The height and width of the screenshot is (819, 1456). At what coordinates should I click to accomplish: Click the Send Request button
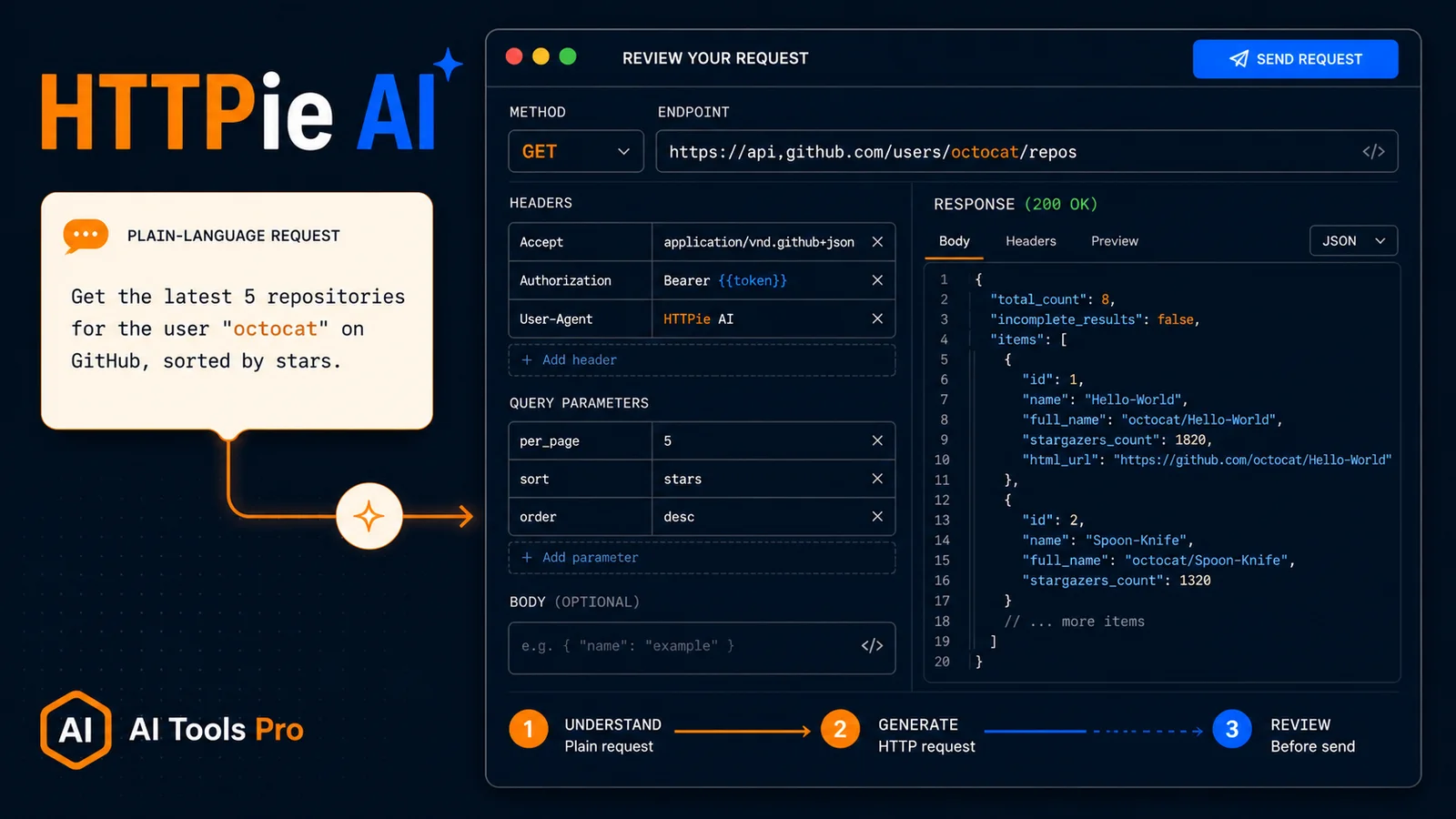click(1295, 59)
